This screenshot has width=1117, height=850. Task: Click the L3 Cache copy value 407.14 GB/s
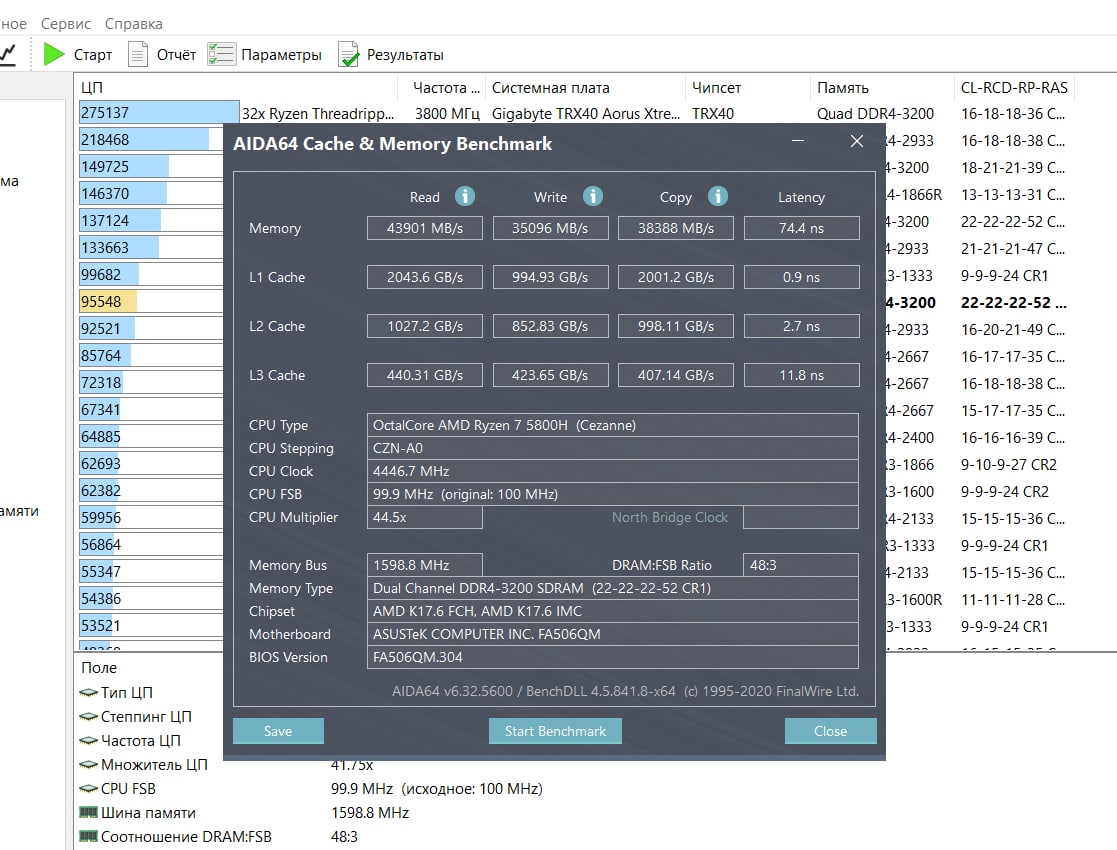coord(675,375)
